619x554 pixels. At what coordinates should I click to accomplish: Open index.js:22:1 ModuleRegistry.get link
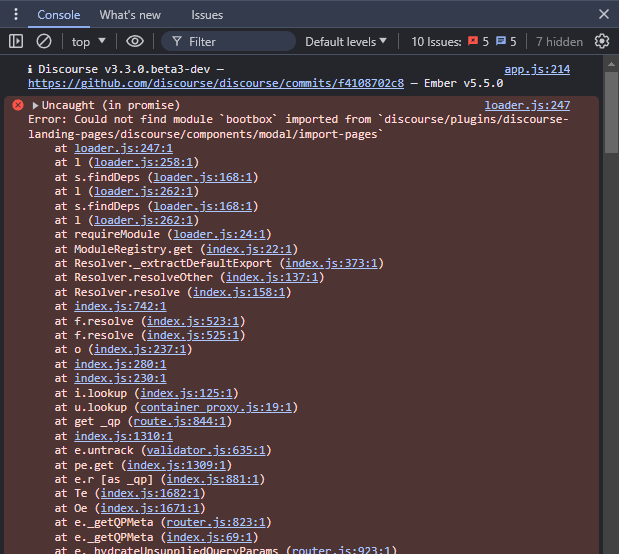tap(249, 249)
